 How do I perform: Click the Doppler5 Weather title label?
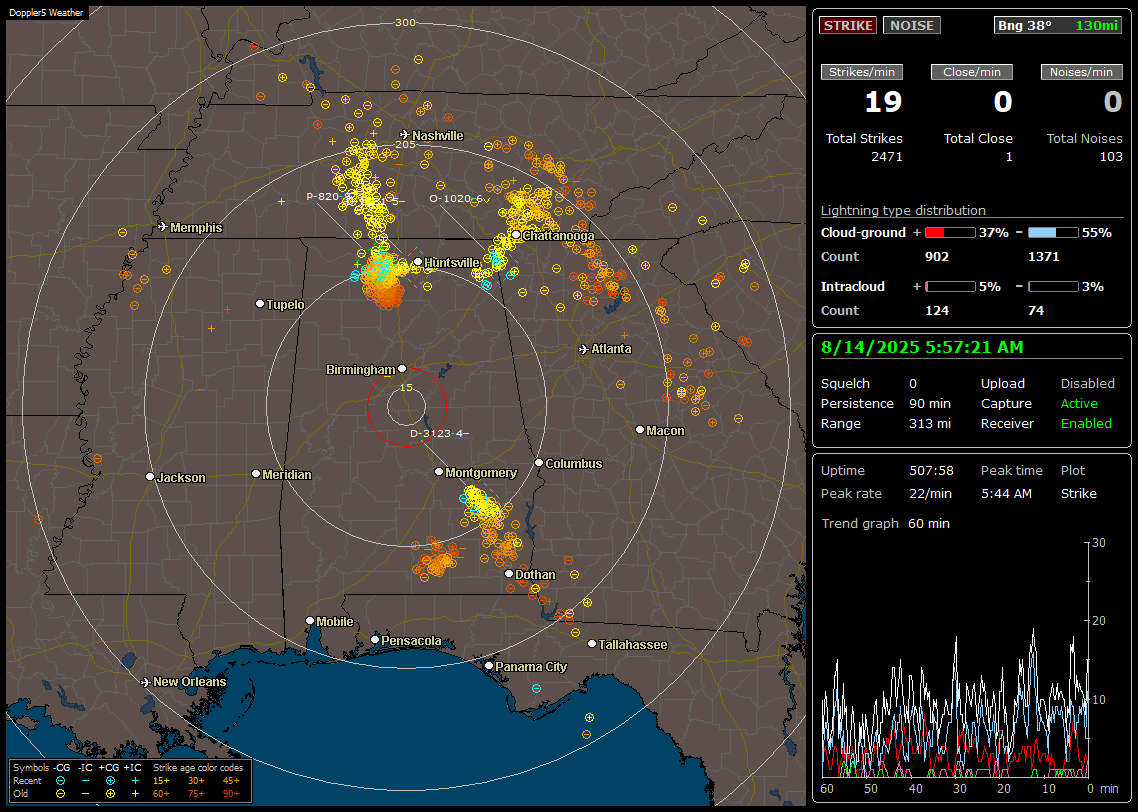click(46, 12)
